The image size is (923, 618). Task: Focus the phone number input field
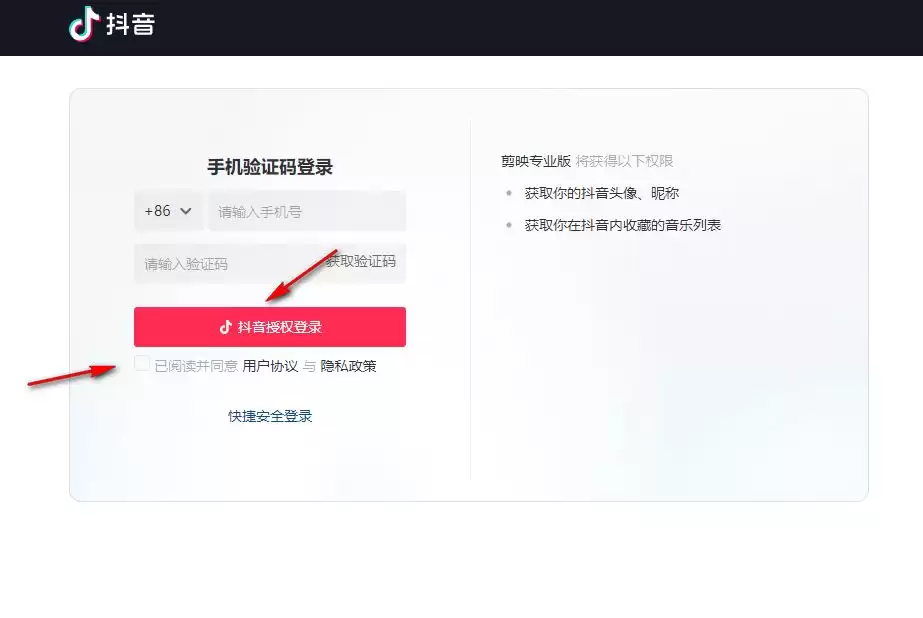pyautogui.click(x=307, y=211)
